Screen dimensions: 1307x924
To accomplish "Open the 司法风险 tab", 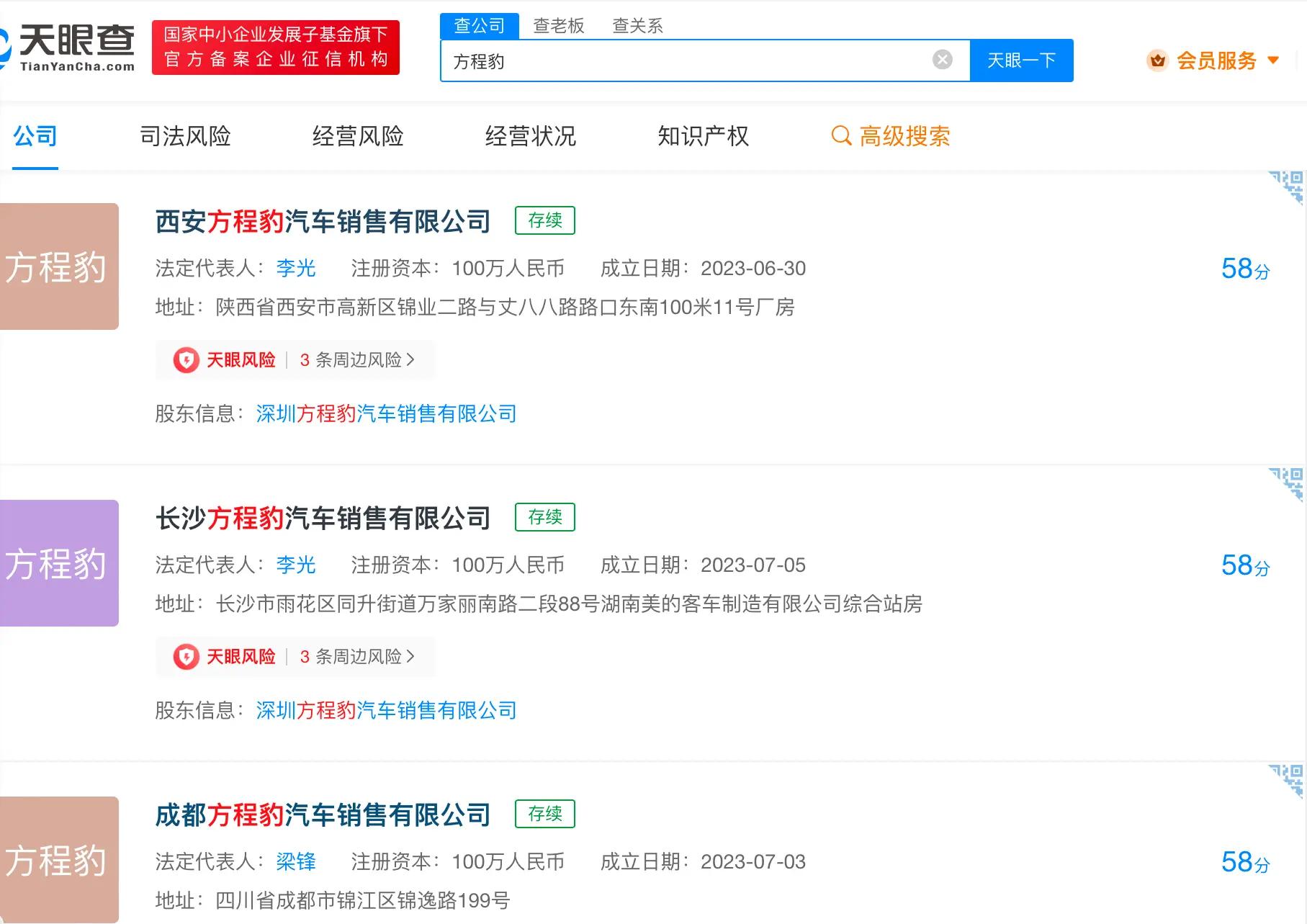I will [185, 136].
